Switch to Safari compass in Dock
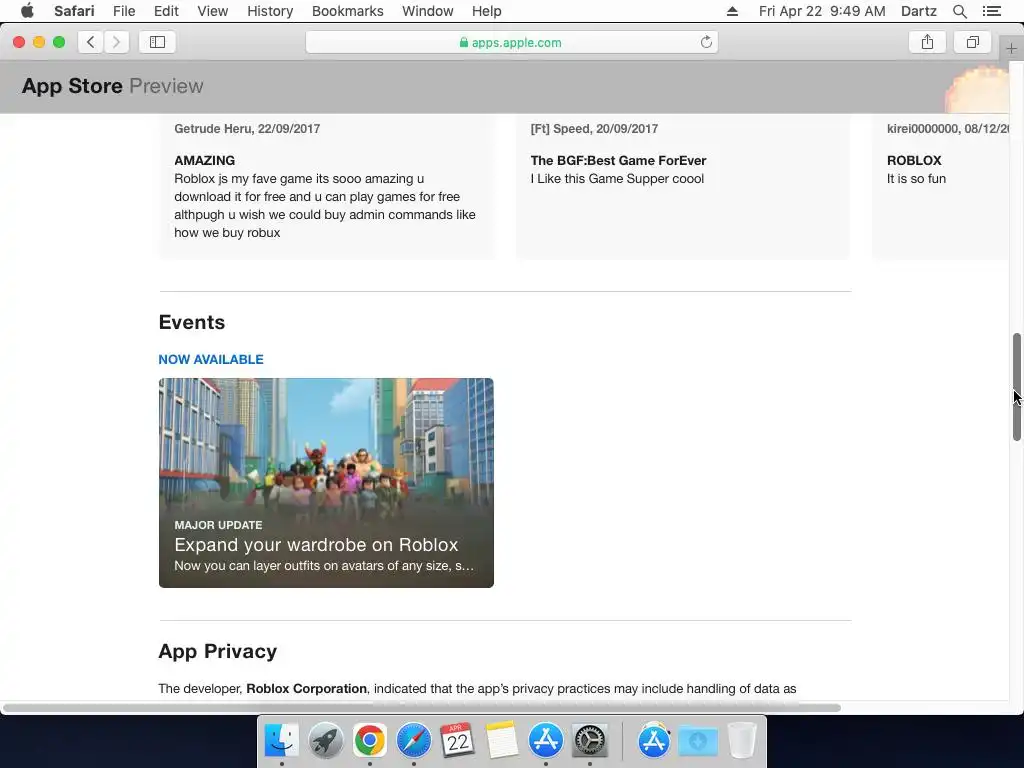Viewport: 1024px width, 768px height. [x=413, y=740]
